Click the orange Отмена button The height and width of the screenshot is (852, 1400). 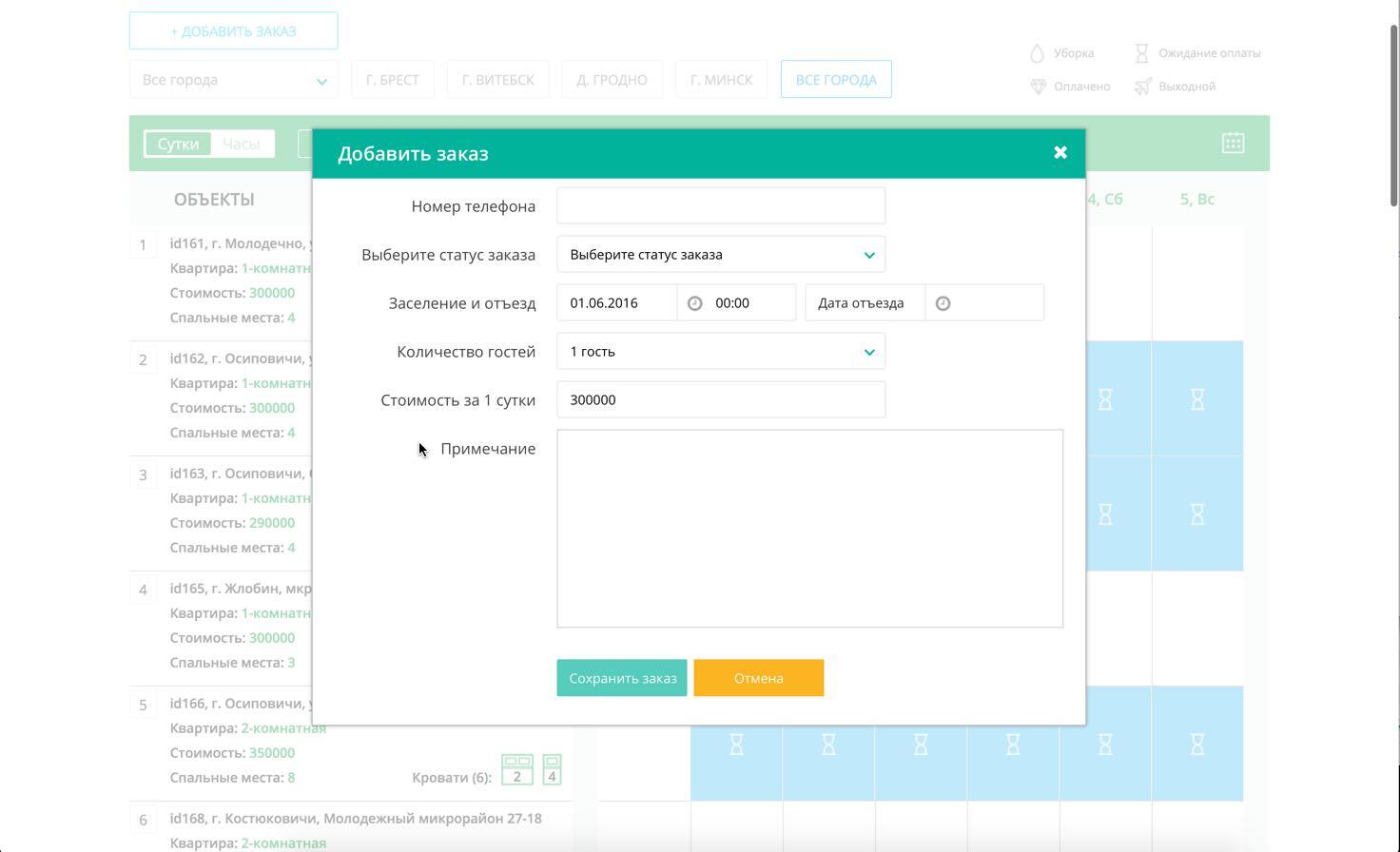coord(758,677)
